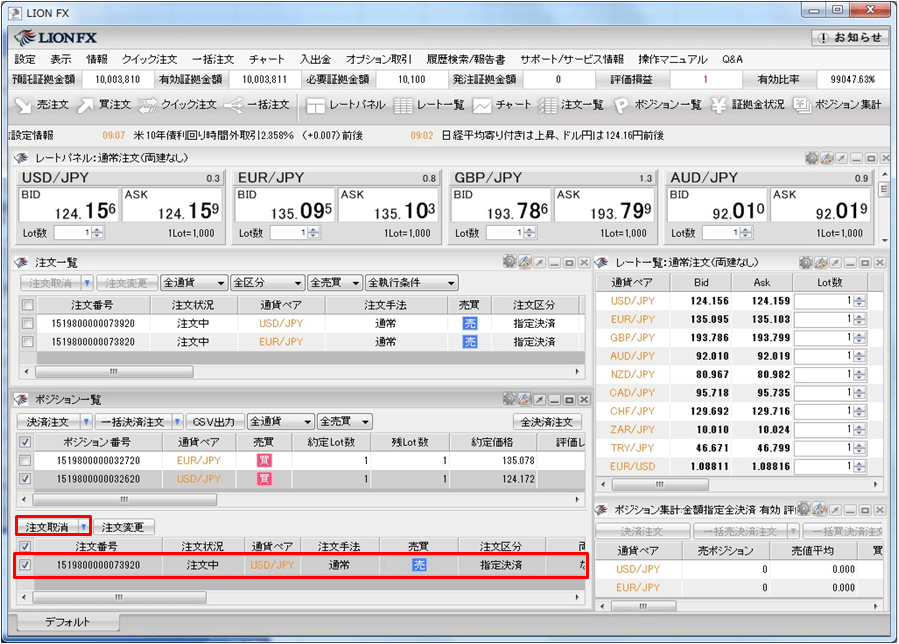
Task: Toggle select-all checkbox in 注文一覧 header
Action: (28, 305)
